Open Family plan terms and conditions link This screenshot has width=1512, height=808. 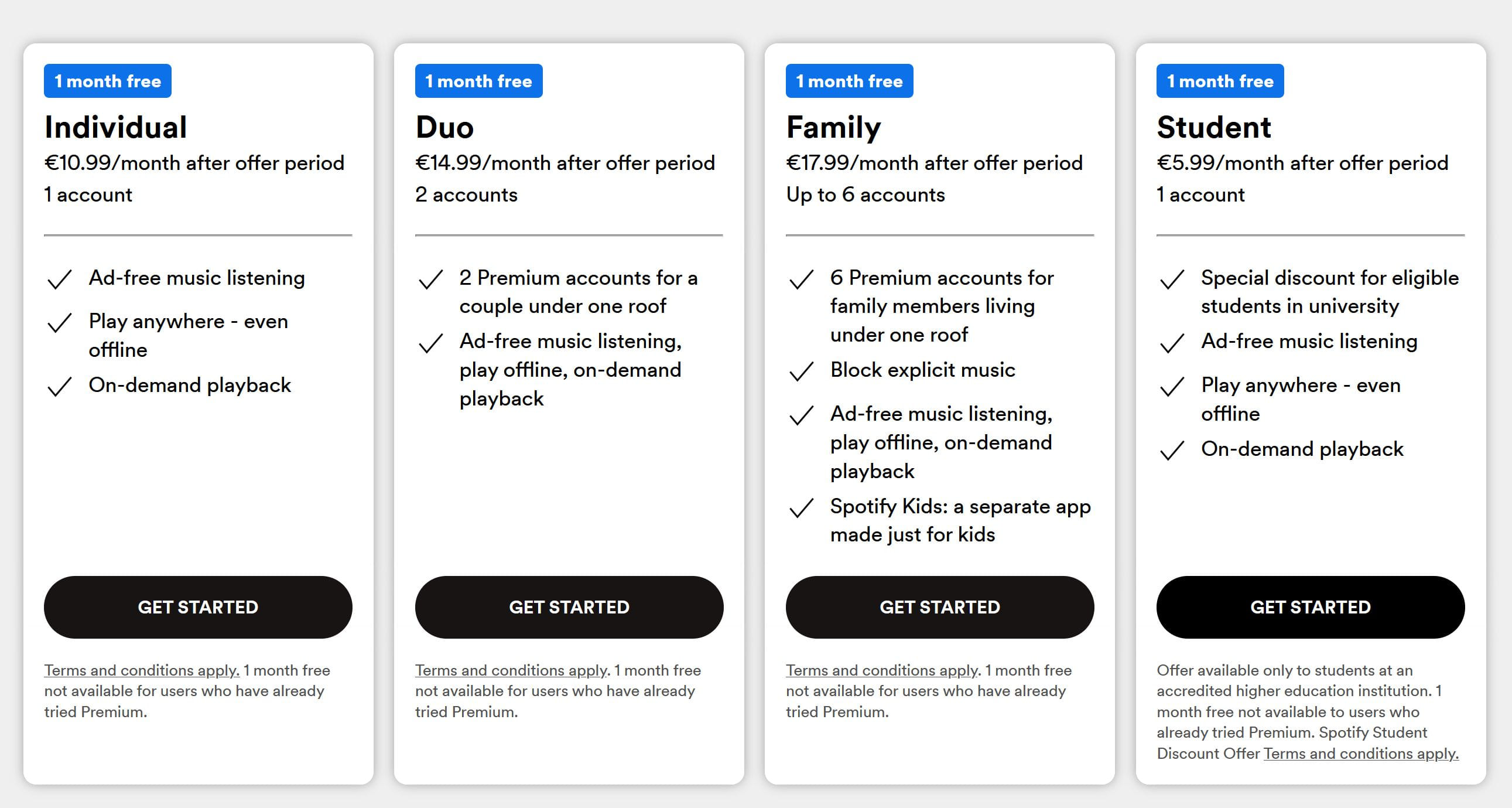point(883,670)
